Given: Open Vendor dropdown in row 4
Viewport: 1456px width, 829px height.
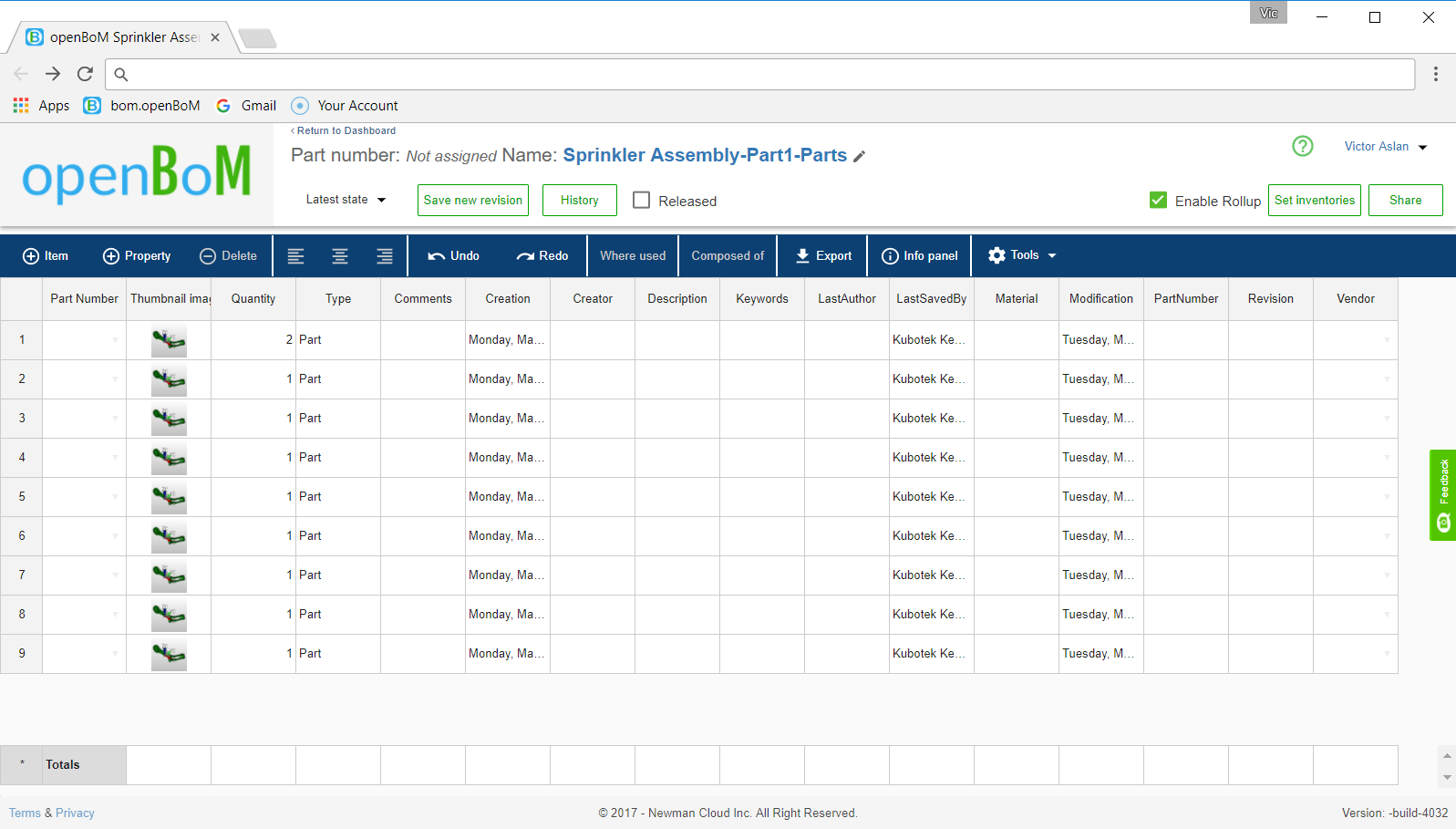Looking at the screenshot, I should coord(1387,458).
